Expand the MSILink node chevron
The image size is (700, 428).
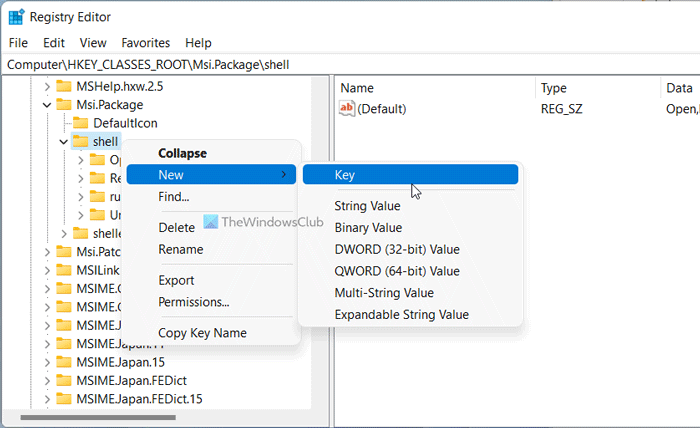point(47,270)
